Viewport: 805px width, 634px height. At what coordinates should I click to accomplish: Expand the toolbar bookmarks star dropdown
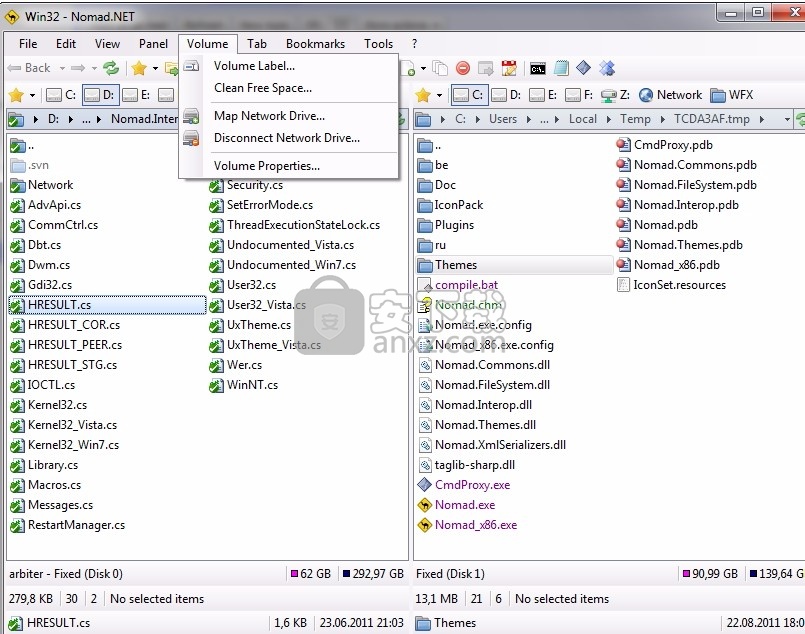tap(155, 68)
